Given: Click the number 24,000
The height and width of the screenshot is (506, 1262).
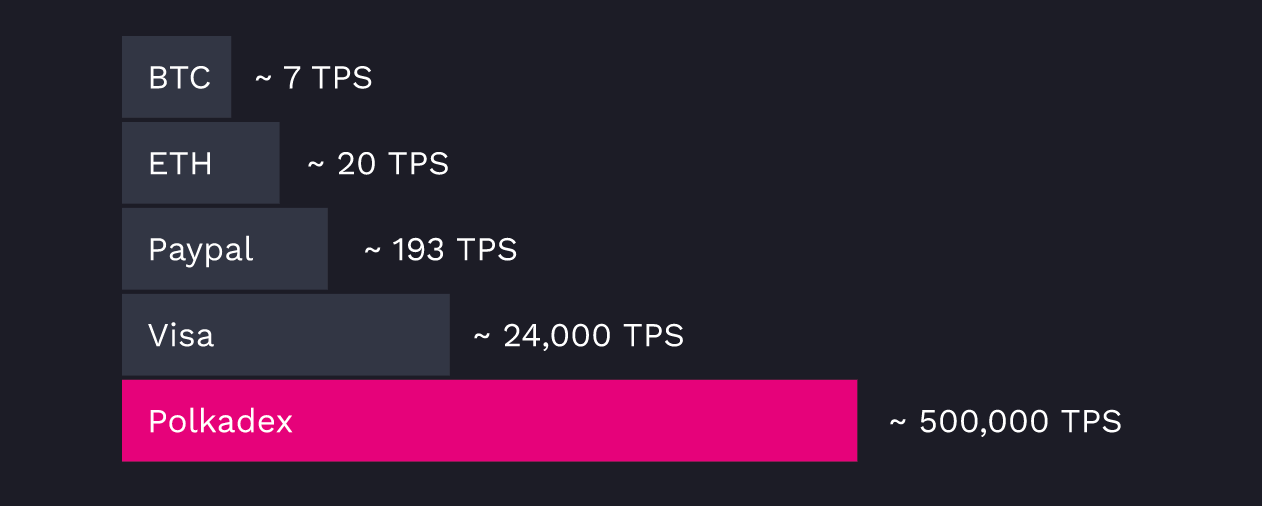Looking at the screenshot, I should (x=558, y=337).
